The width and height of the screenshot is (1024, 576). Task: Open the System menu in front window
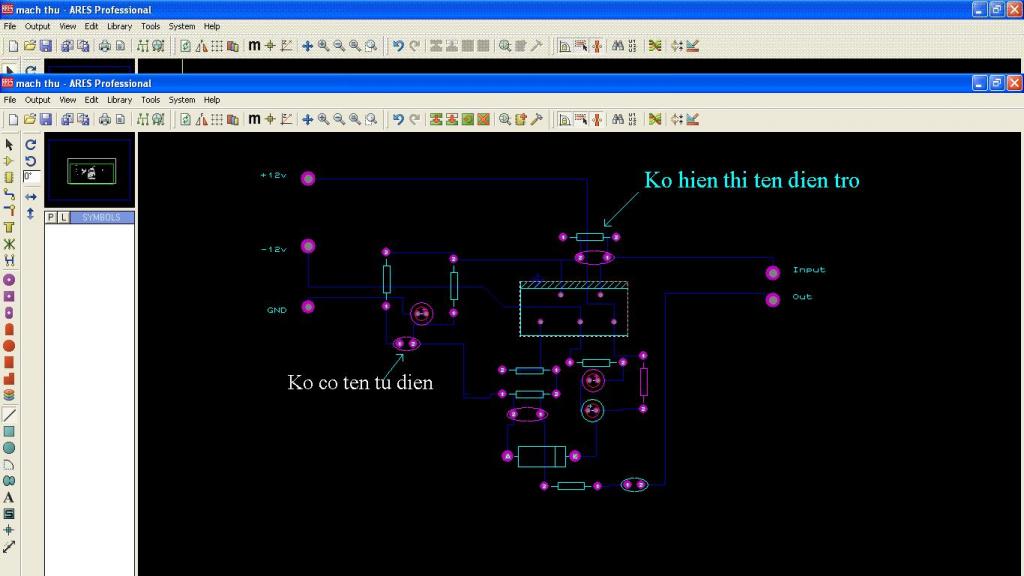coord(182,100)
